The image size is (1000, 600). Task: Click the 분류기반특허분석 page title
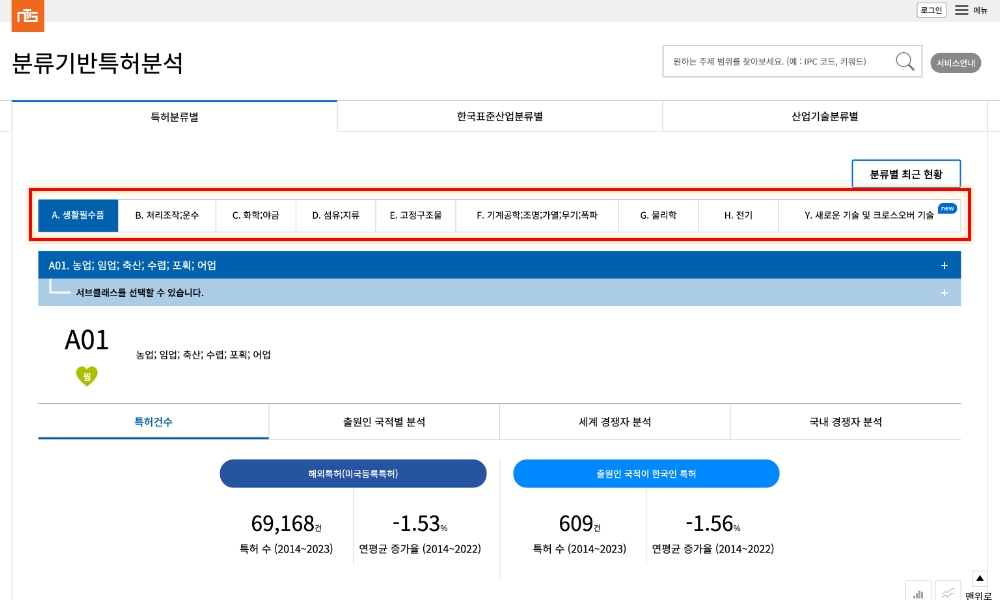tap(98, 63)
